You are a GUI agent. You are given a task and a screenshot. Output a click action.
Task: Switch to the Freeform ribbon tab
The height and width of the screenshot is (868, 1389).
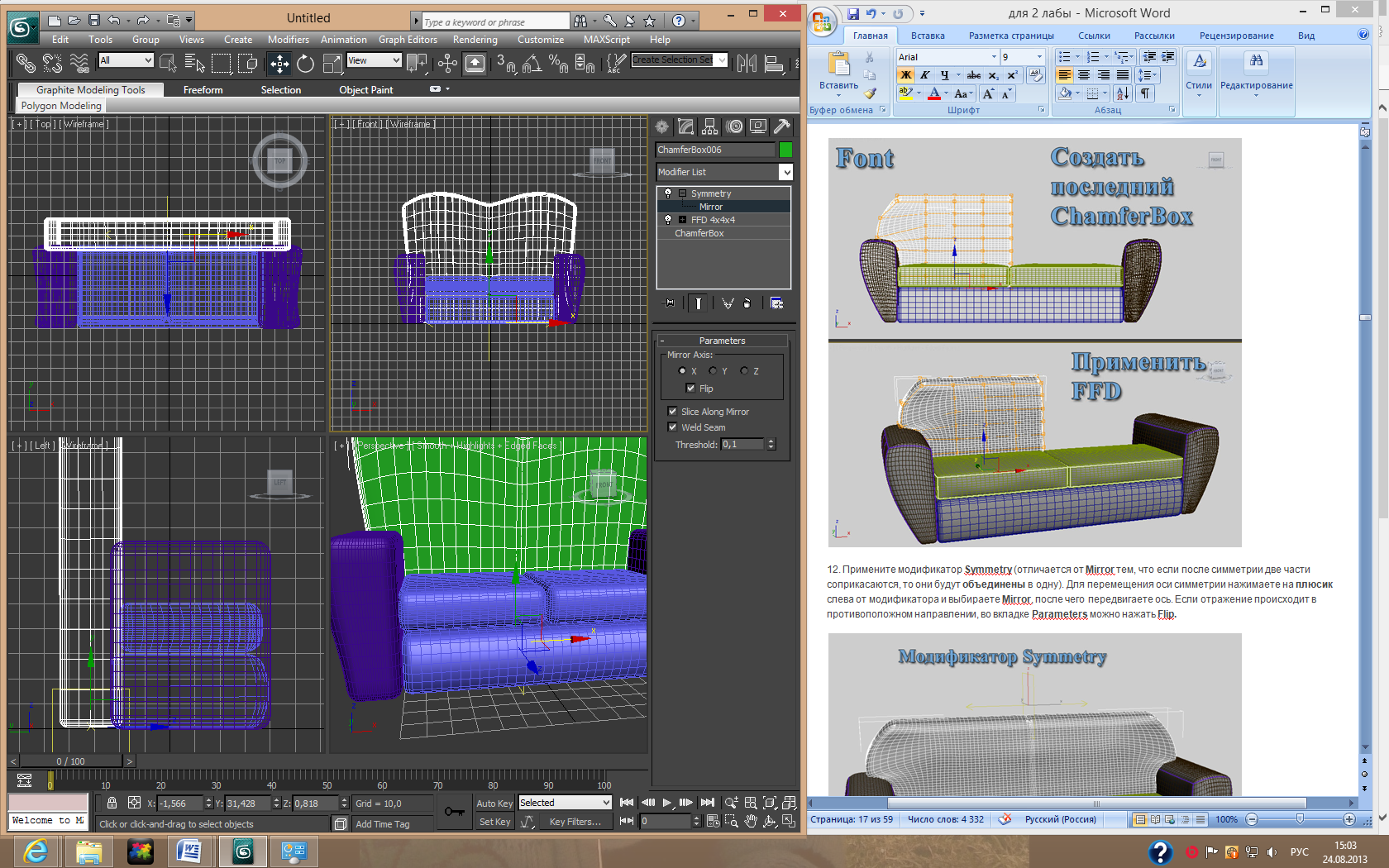coord(203,90)
